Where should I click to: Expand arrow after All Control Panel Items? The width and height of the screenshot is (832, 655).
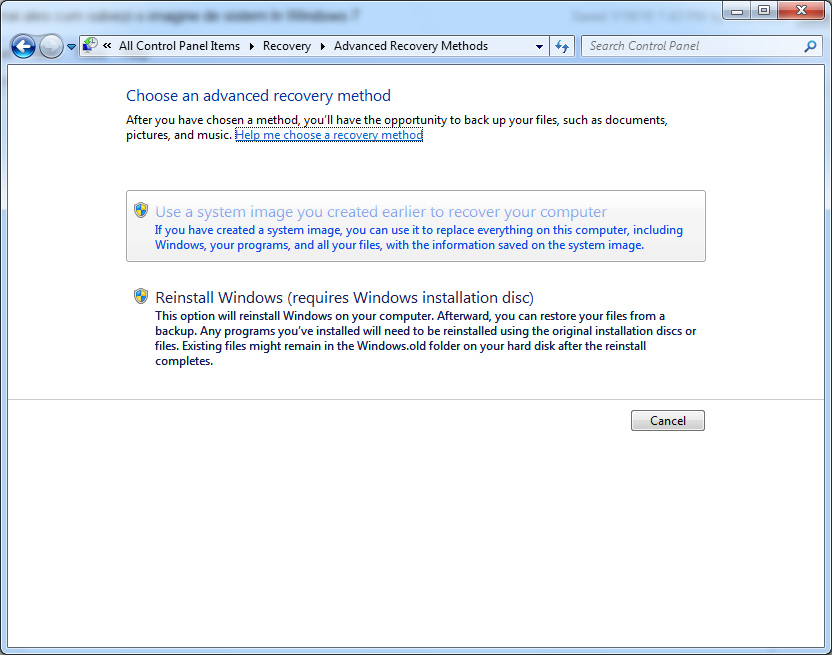(x=252, y=46)
